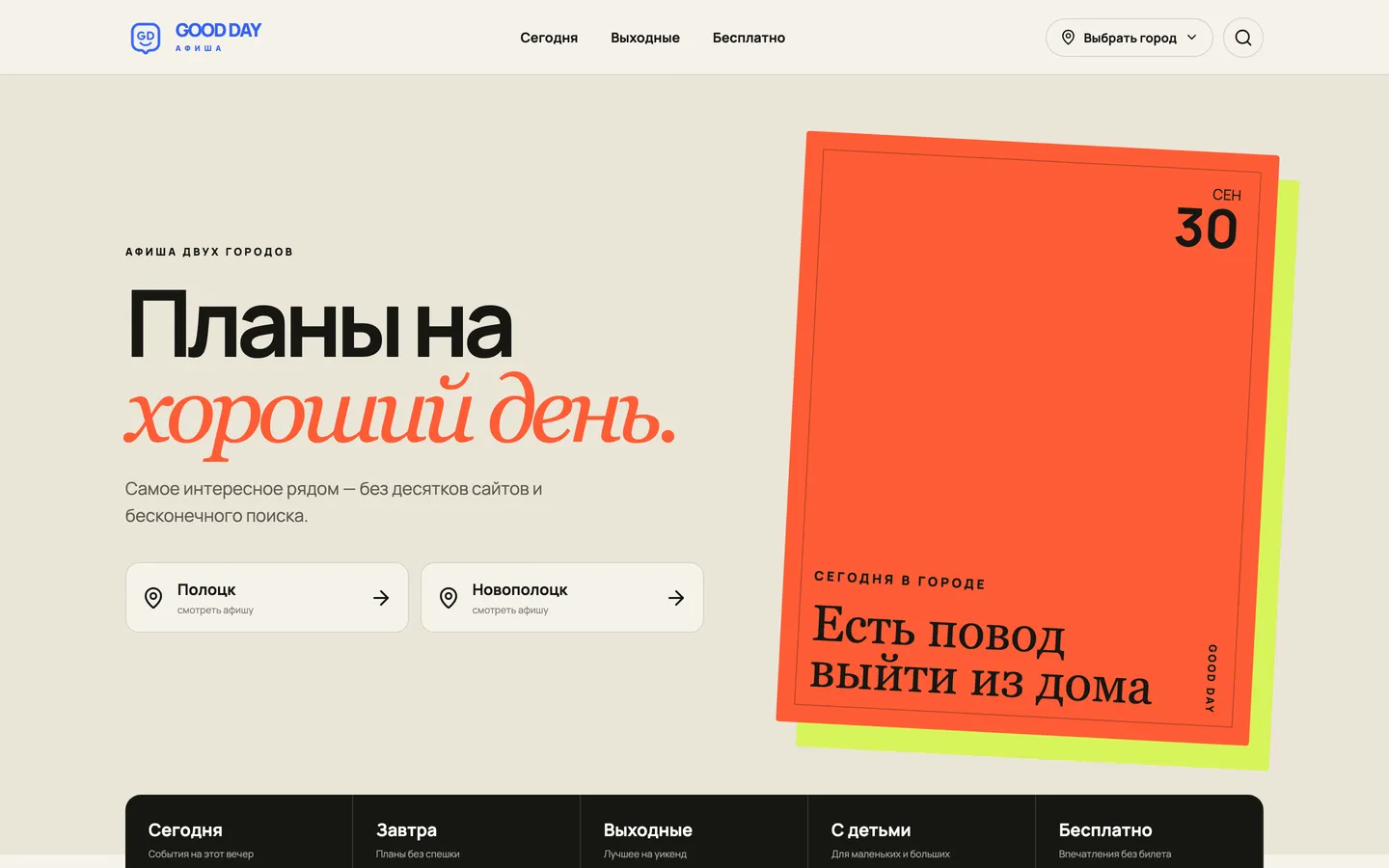1389x868 pixels.
Task: Click the 'СЕГОДНЯ В ГОРОДЕ' poster label
Action: [x=900, y=580]
